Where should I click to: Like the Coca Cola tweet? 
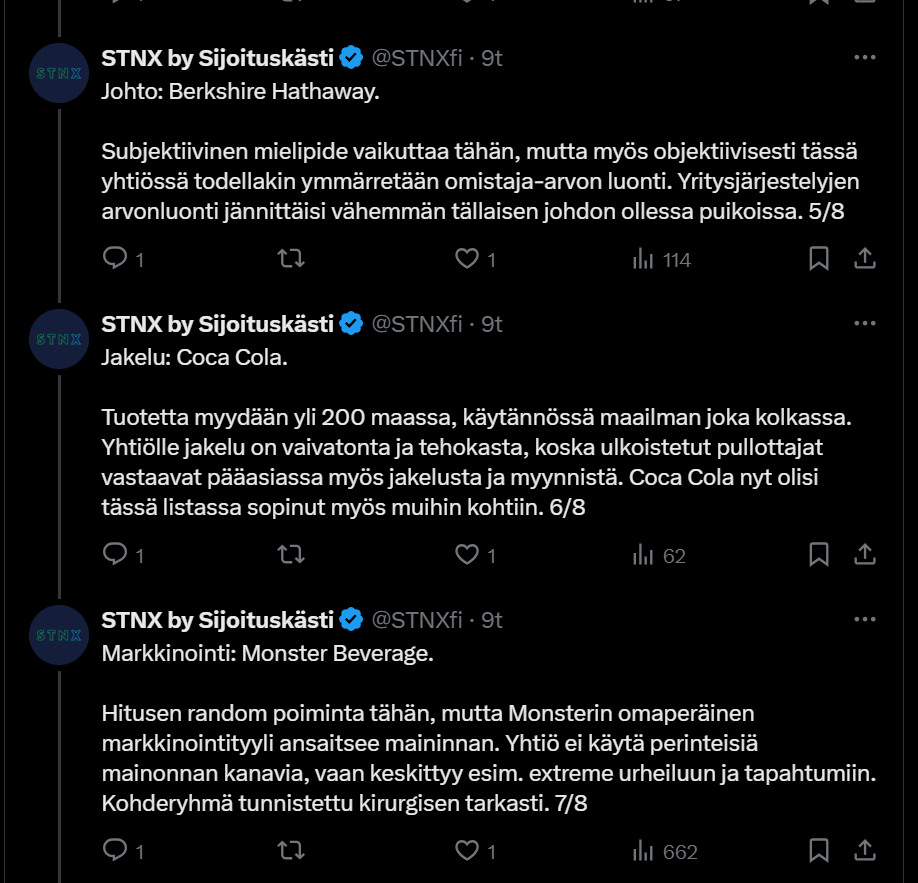tap(467, 555)
